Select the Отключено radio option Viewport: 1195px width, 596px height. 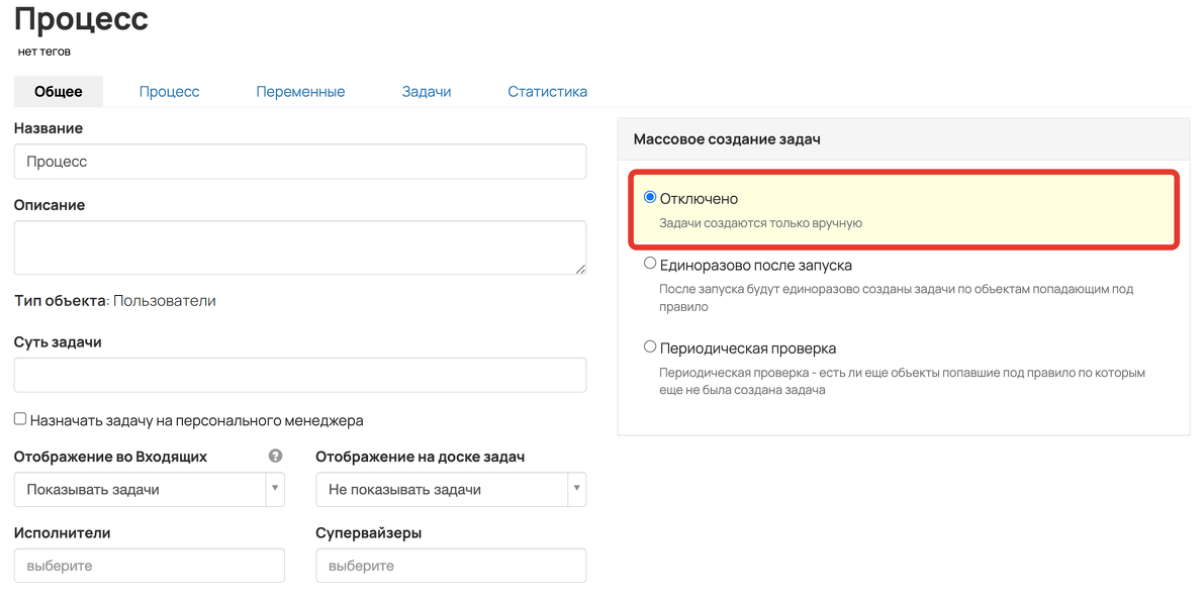pos(650,197)
